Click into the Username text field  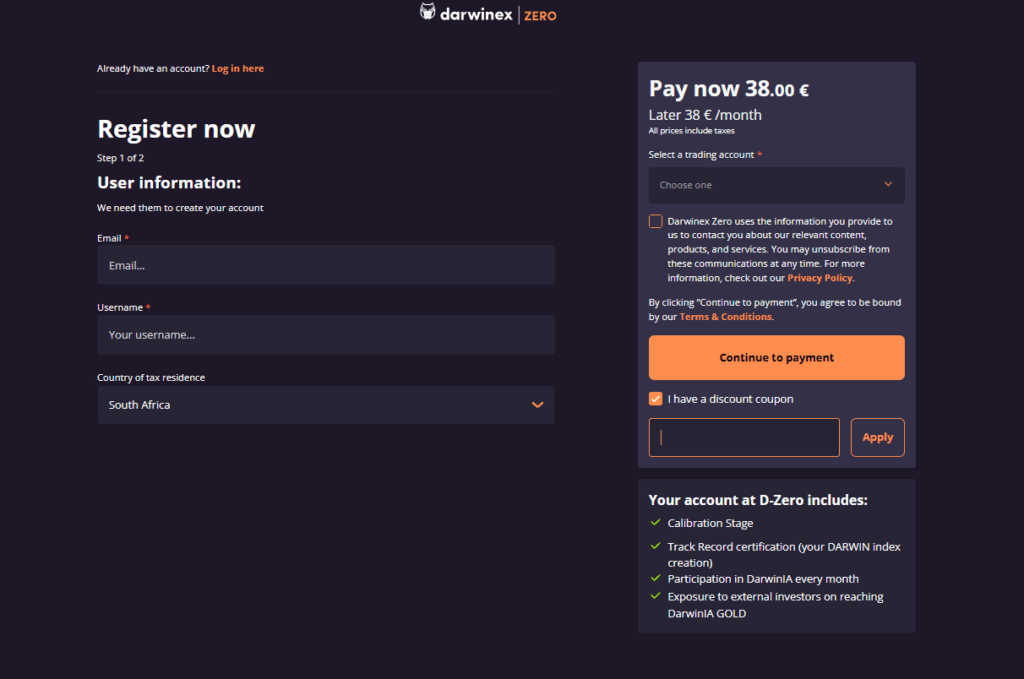tap(325, 335)
